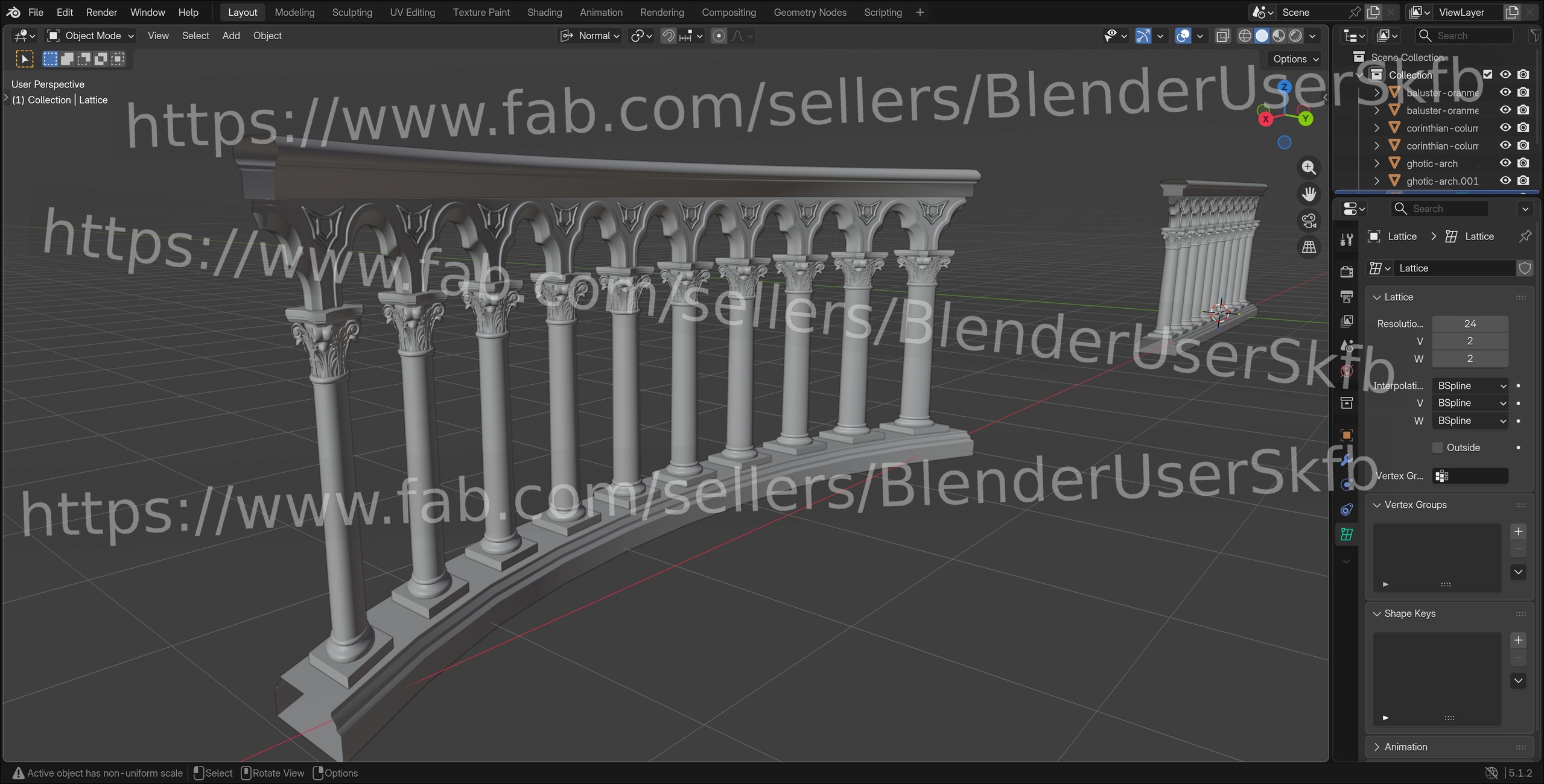Click add vertex group plus button
The width and height of the screenshot is (1544, 784).
[x=1519, y=531]
